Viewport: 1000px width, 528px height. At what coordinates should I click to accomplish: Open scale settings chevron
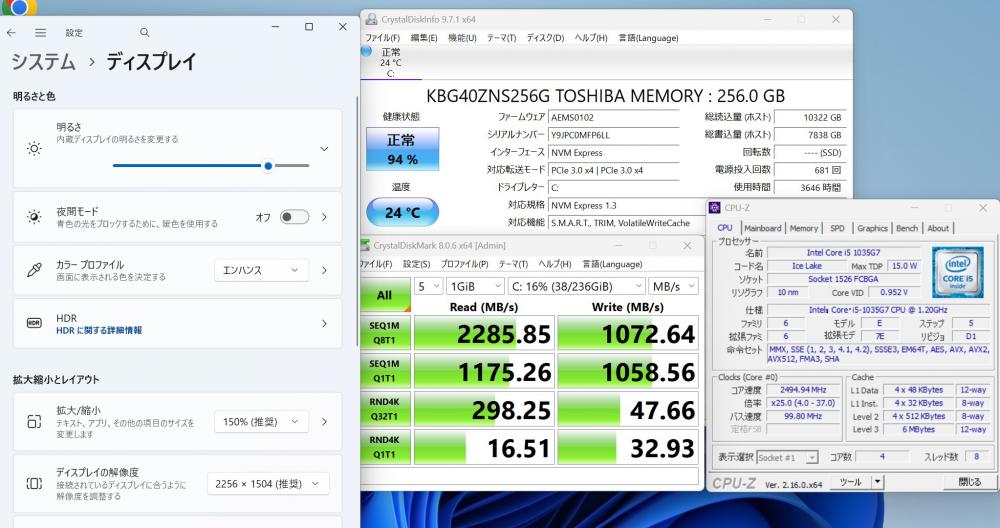[x=324, y=422]
